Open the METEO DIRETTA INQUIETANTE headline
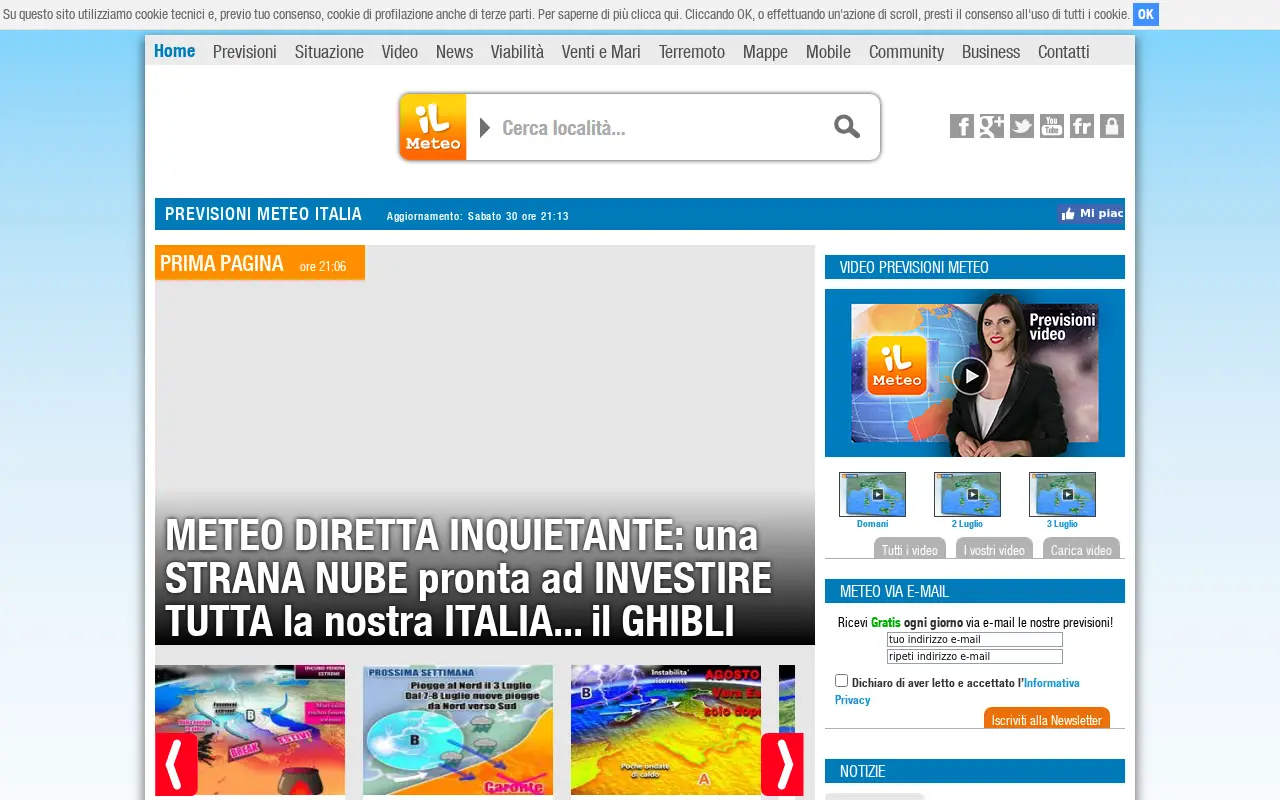Screen dimensions: 1280x800 pyautogui.click(x=469, y=578)
